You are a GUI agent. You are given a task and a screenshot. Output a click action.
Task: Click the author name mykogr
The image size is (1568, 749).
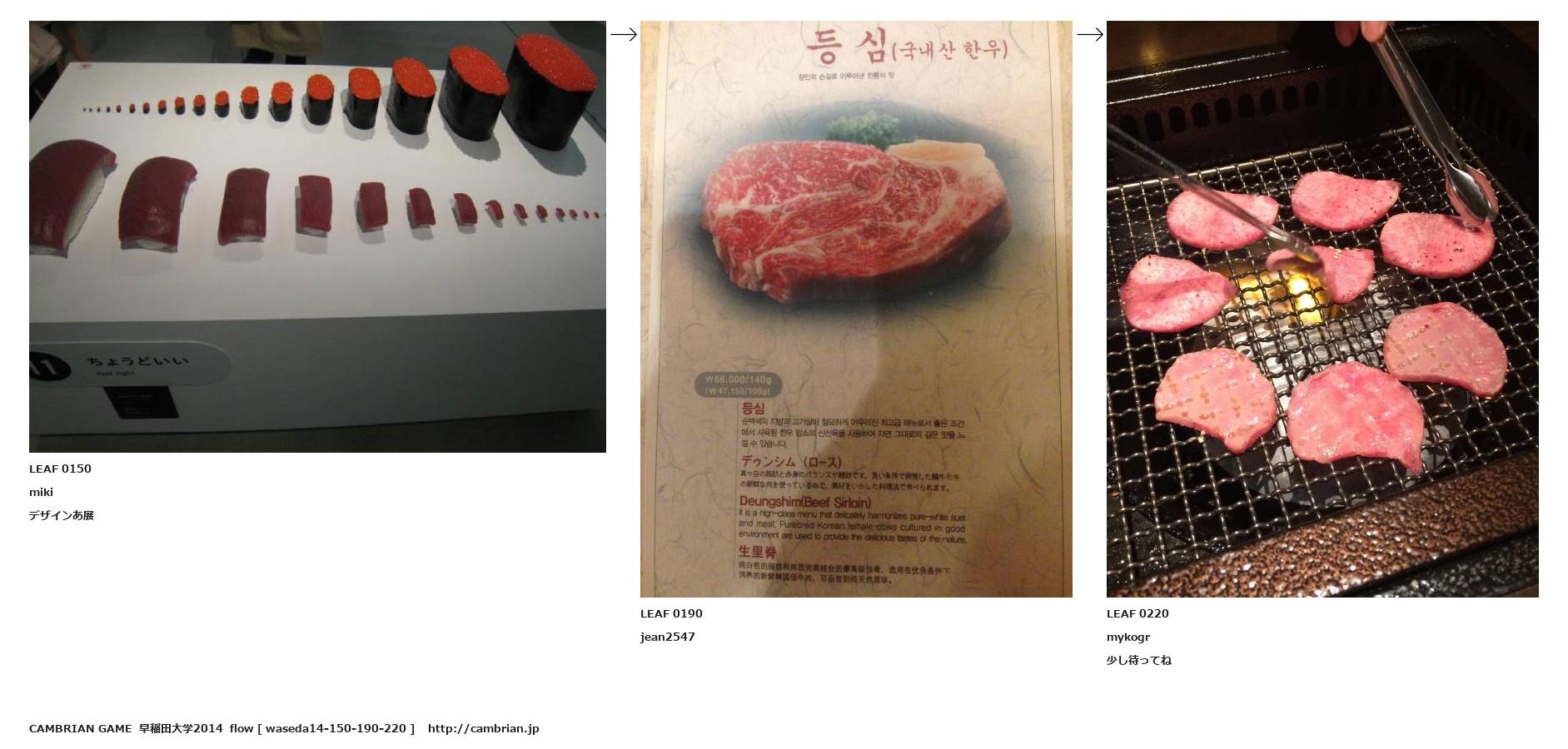coord(1128,637)
